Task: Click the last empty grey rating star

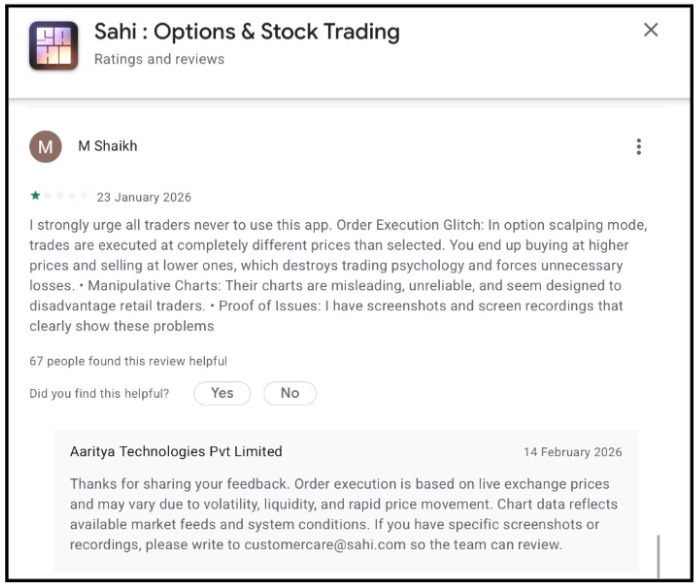Action: click(x=84, y=196)
